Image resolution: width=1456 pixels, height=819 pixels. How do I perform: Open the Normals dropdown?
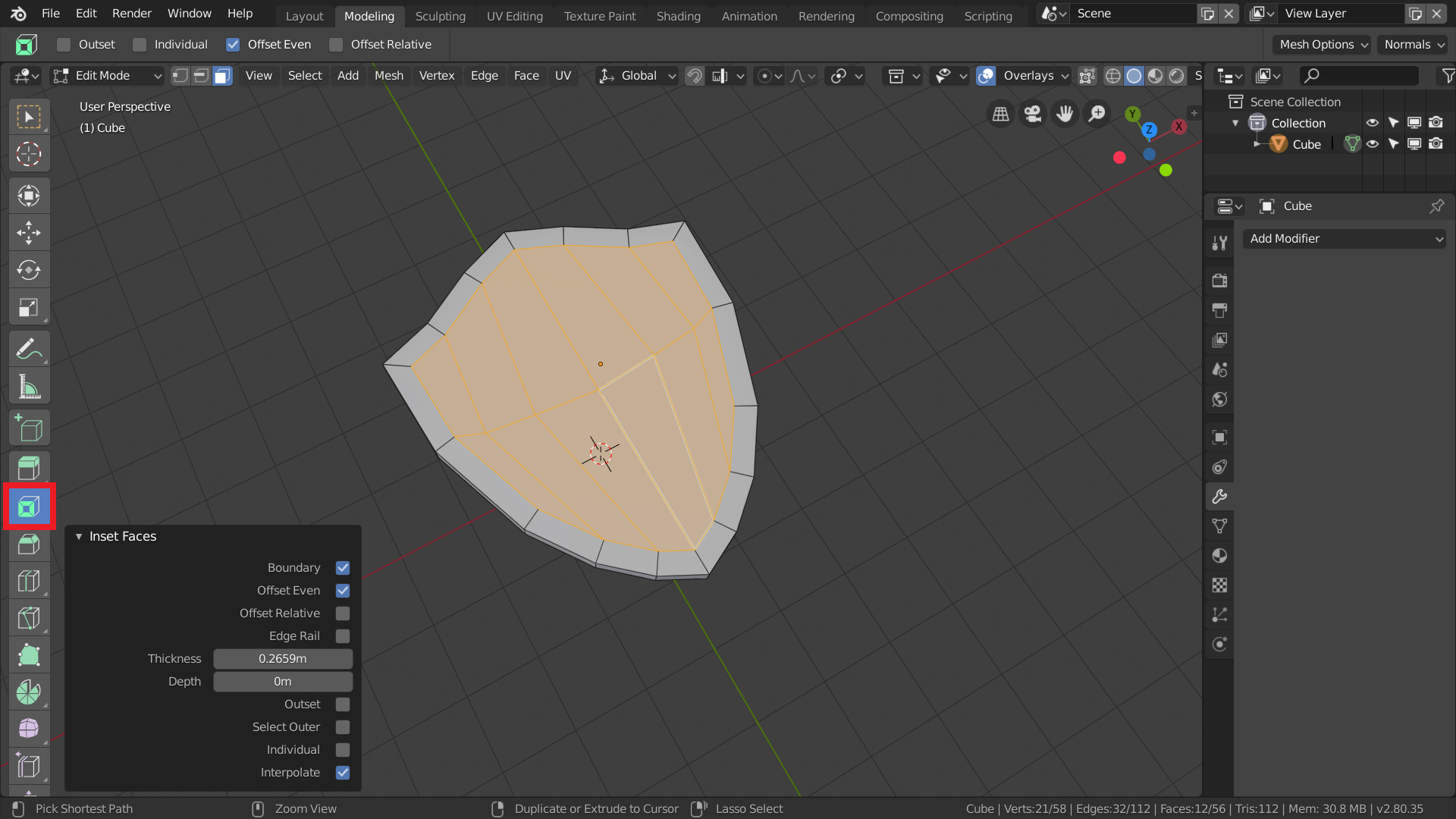pyautogui.click(x=1413, y=45)
